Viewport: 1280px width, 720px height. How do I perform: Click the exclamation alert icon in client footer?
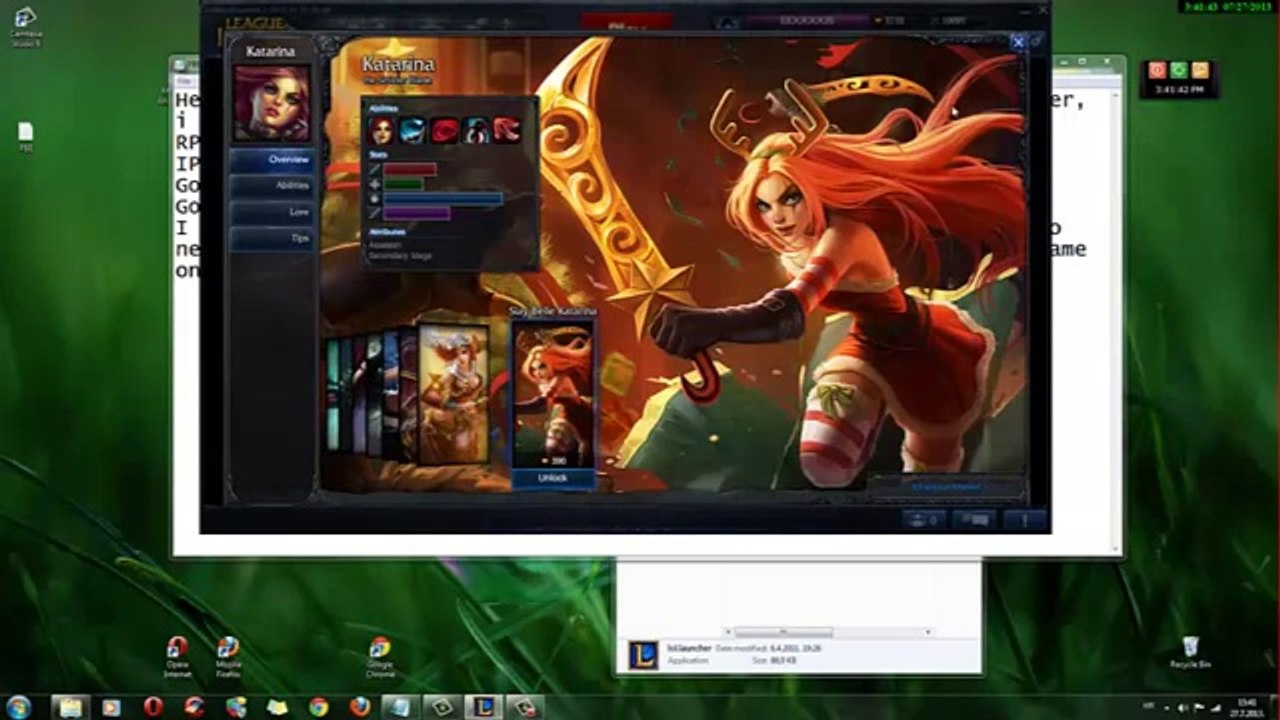tap(1024, 520)
